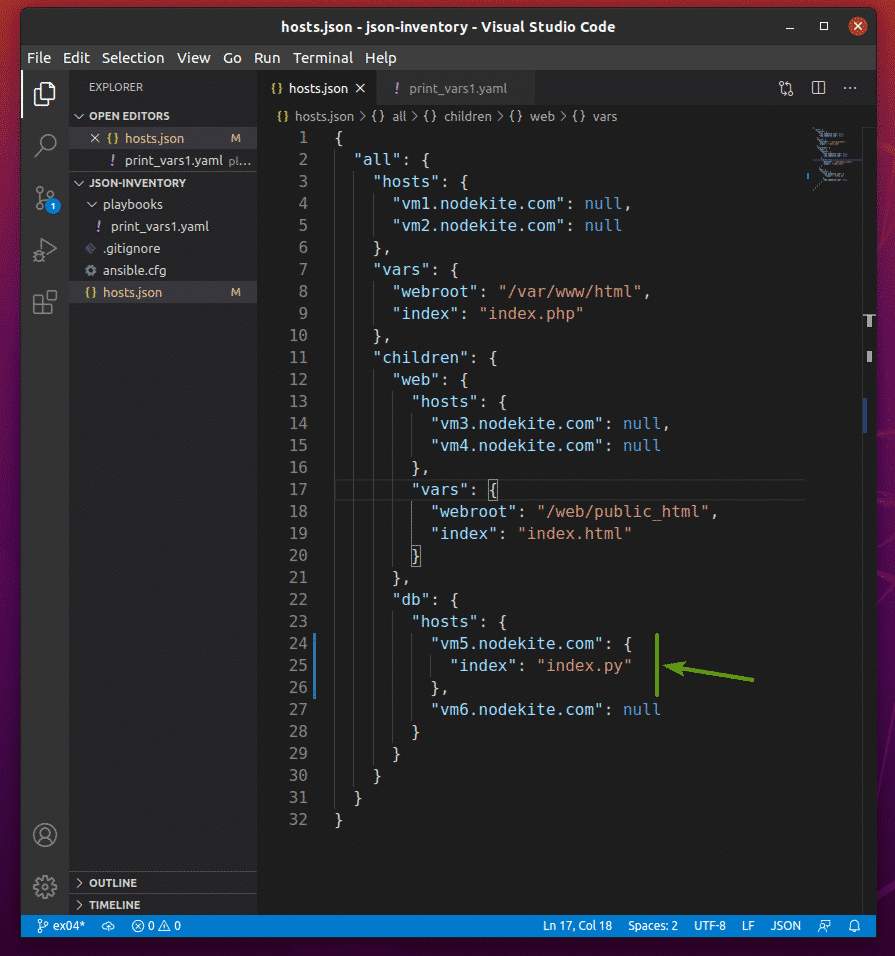Image resolution: width=895 pixels, height=956 pixels.
Task: Collapse the playbooks folder
Action: (x=91, y=204)
